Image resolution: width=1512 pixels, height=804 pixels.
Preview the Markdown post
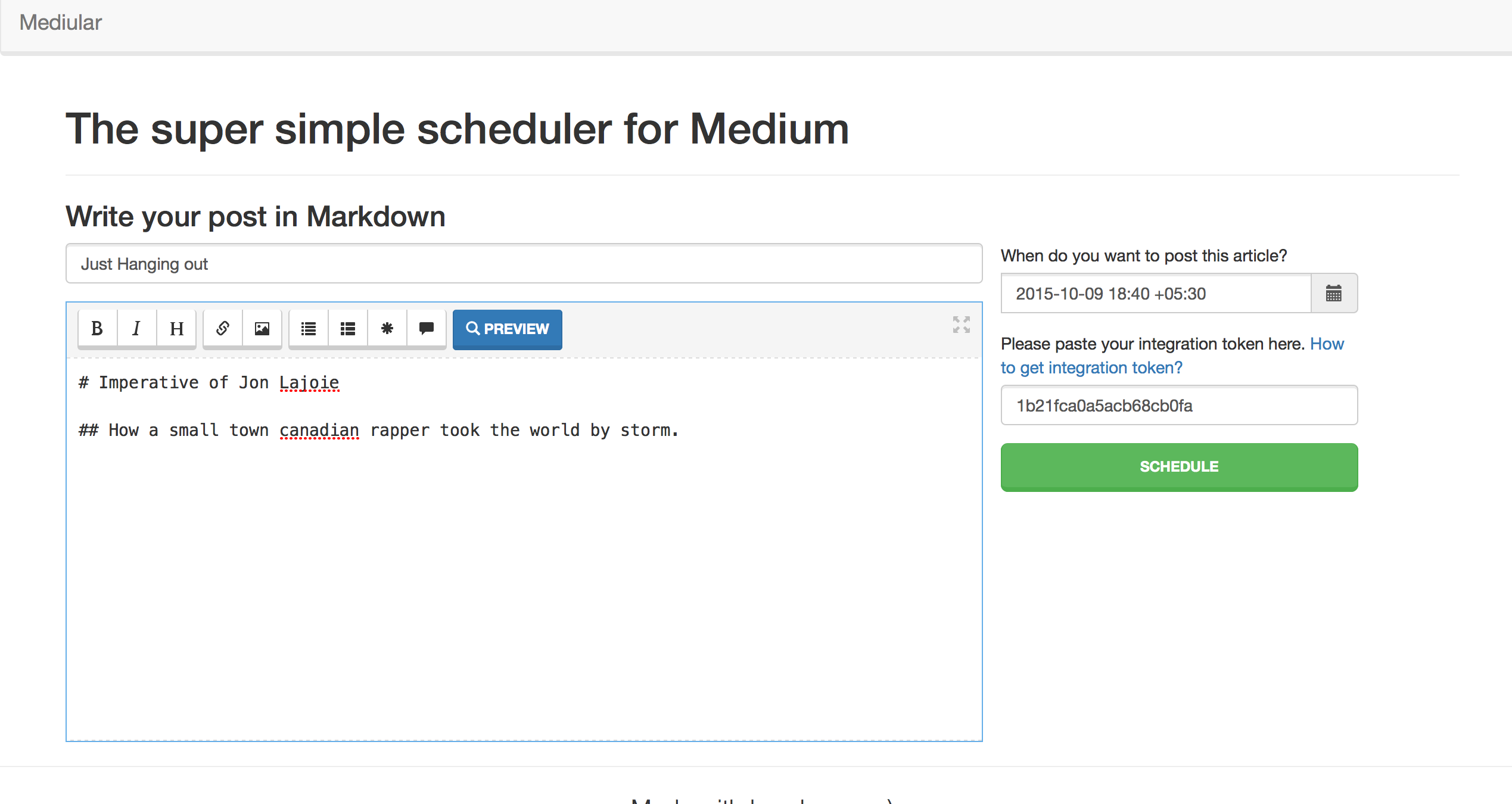tap(507, 329)
